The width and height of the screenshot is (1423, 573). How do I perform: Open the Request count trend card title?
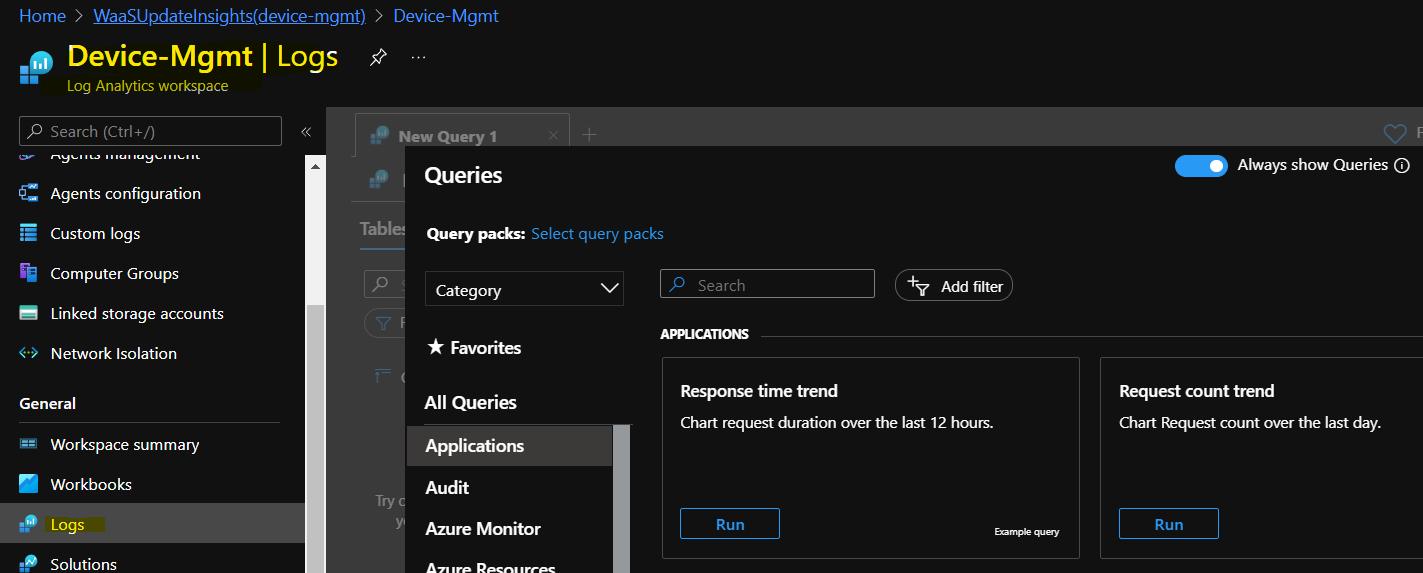point(1197,391)
